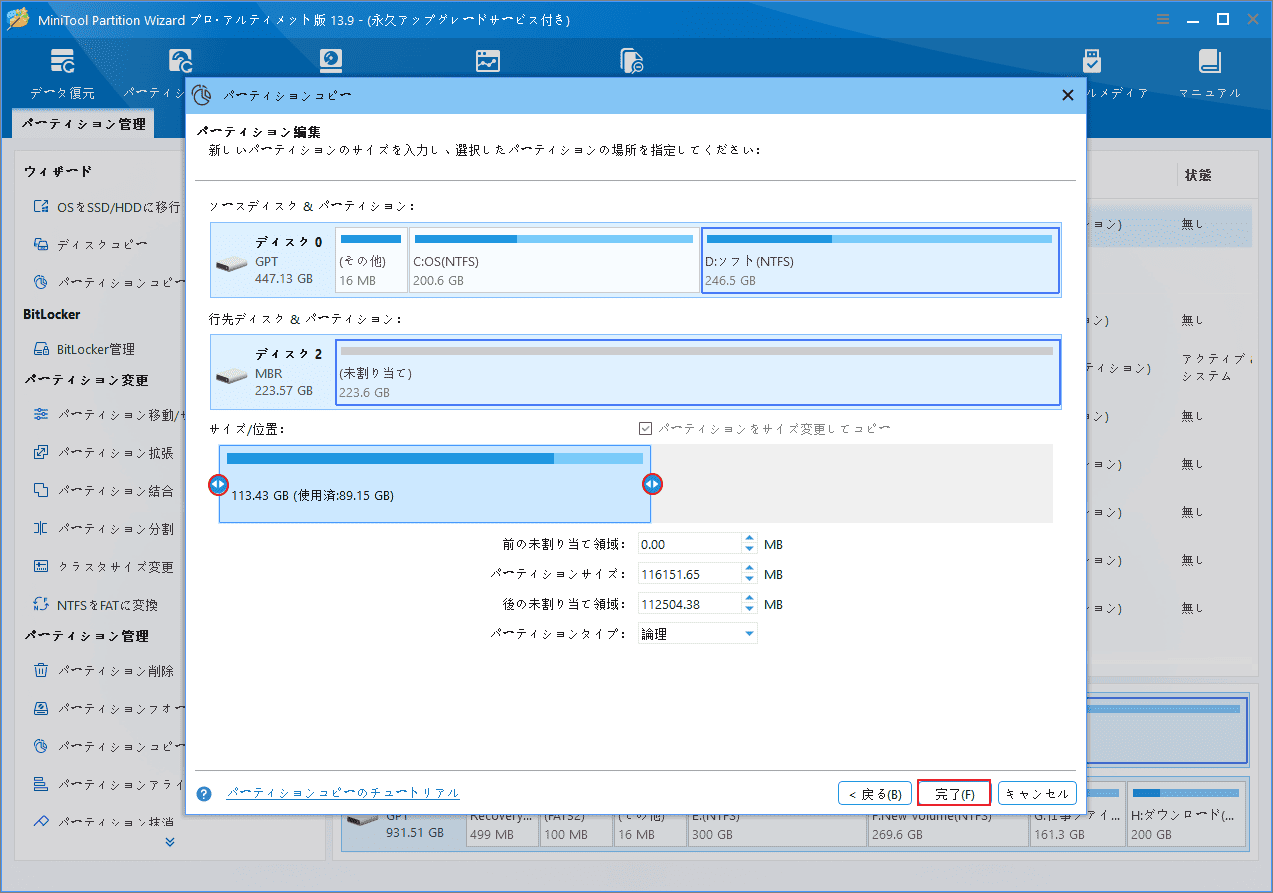Choose パーティション結合 in the sidebar
This screenshot has height=893, width=1273.
click(x=104, y=491)
